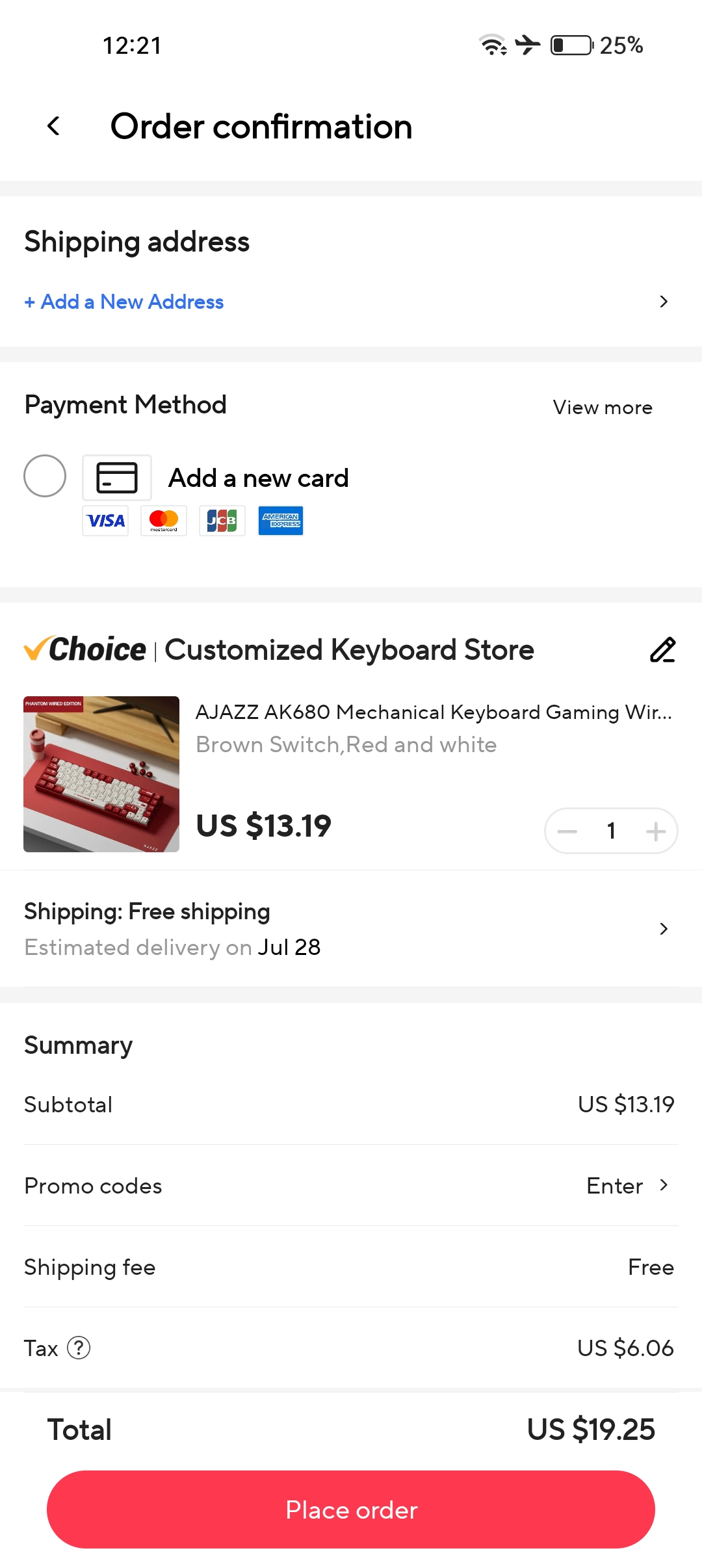702x1568 pixels.
Task: Click the edit pencil icon beside store name
Action: click(662, 650)
